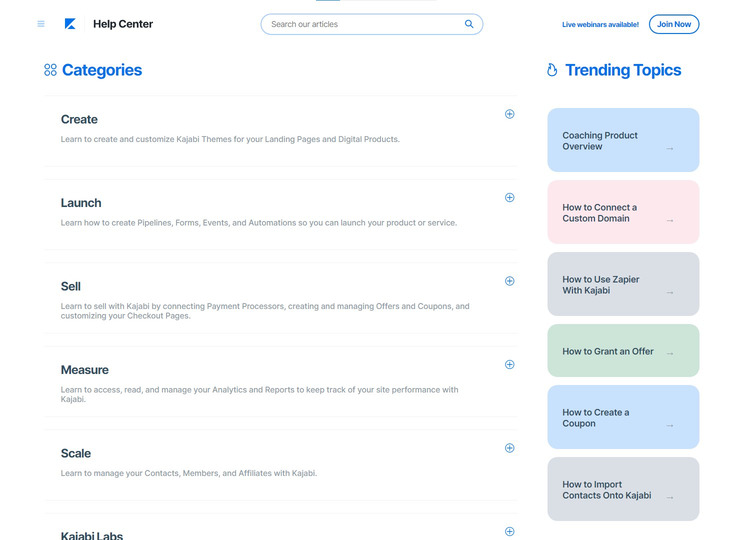Open How to Grant an Offer topic
755x540 pixels.
pos(623,351)
